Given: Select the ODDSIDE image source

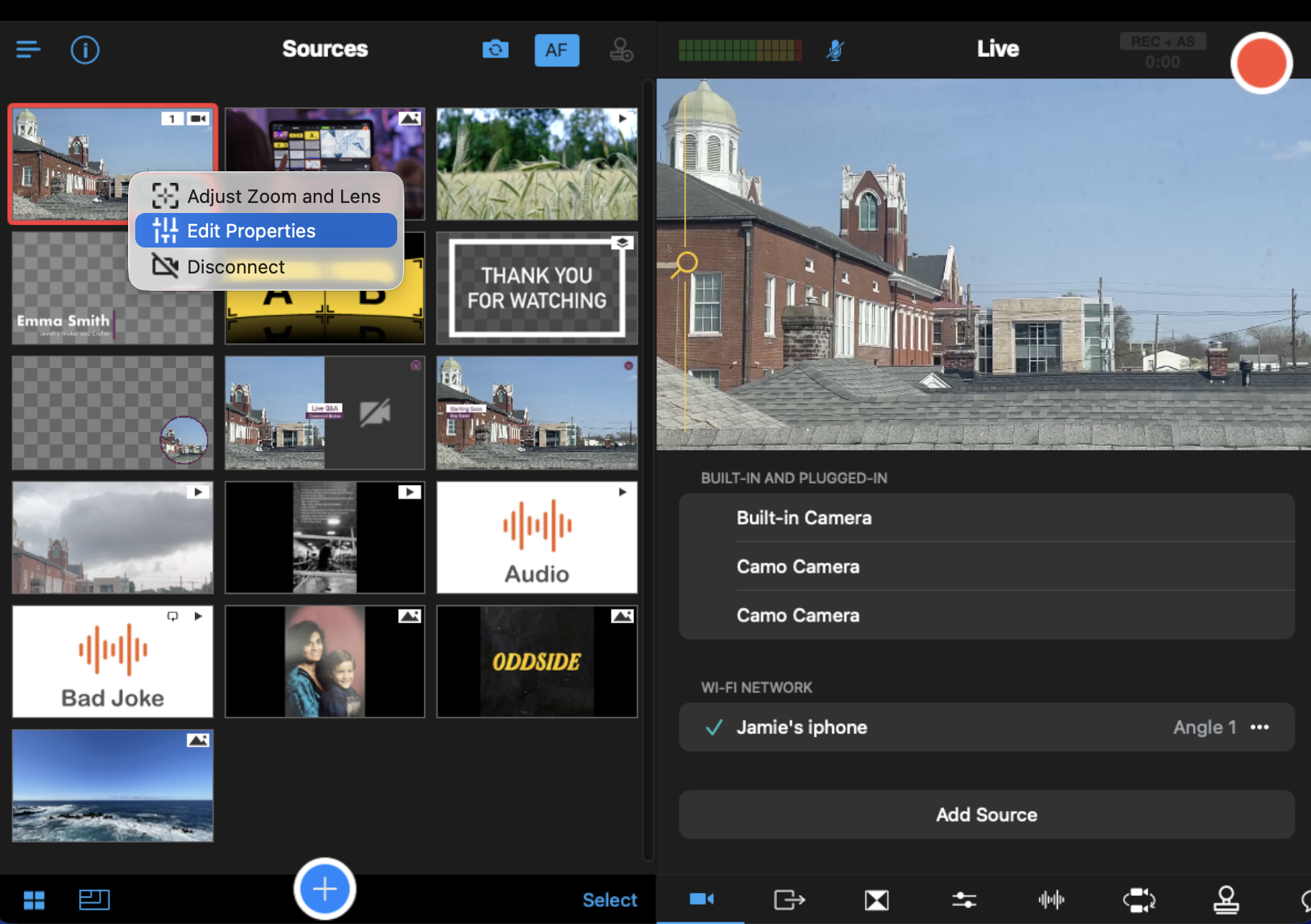Looking at the screenshot, I should point(537,661).
